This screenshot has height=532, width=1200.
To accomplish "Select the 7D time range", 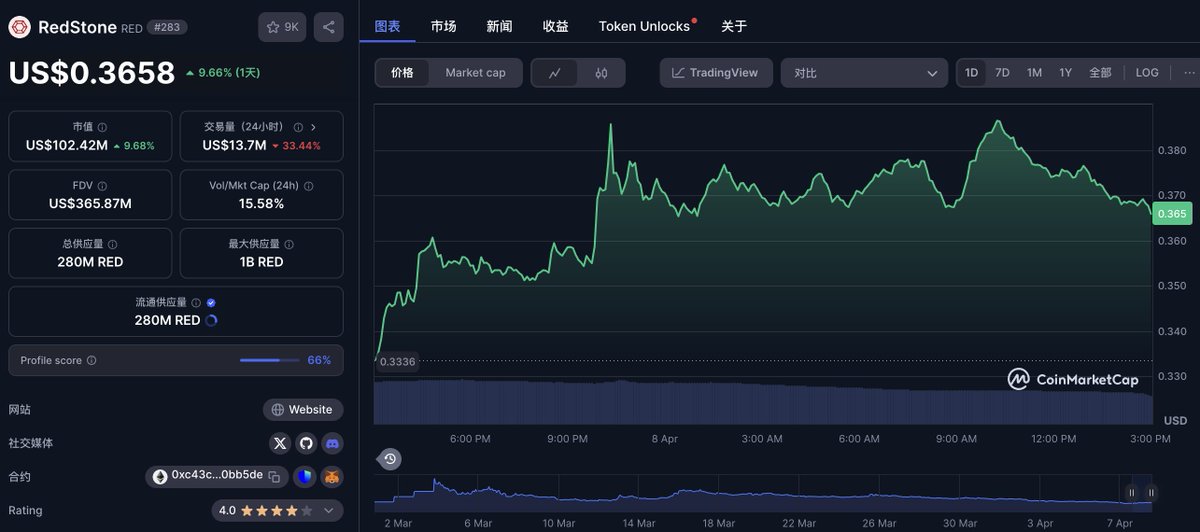I will tap(1002, 73).
